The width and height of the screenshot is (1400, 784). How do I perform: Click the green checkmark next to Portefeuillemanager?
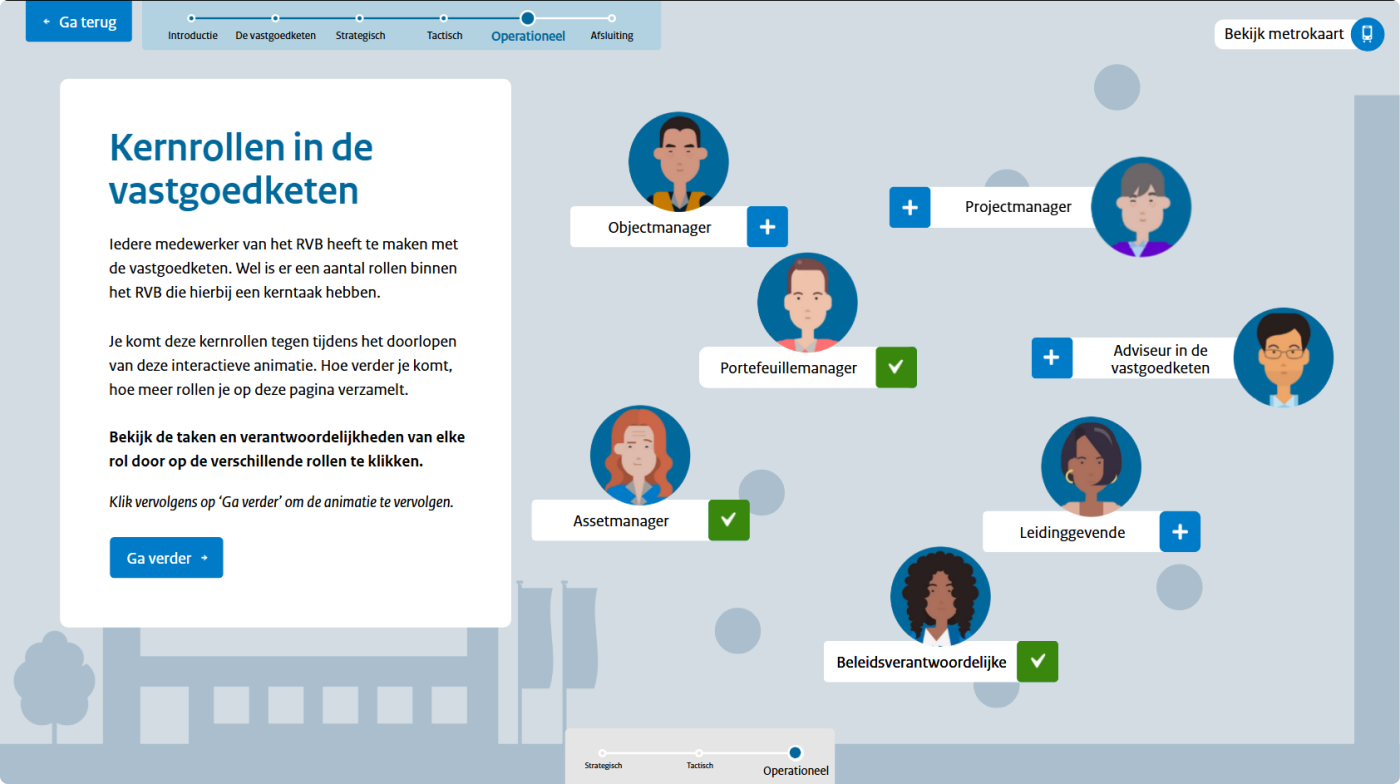[x=896, y=367]
